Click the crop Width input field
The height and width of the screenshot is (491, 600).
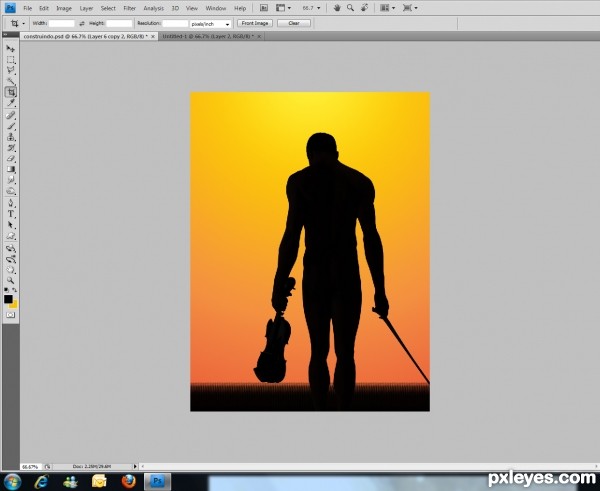(x=62, y=24)
